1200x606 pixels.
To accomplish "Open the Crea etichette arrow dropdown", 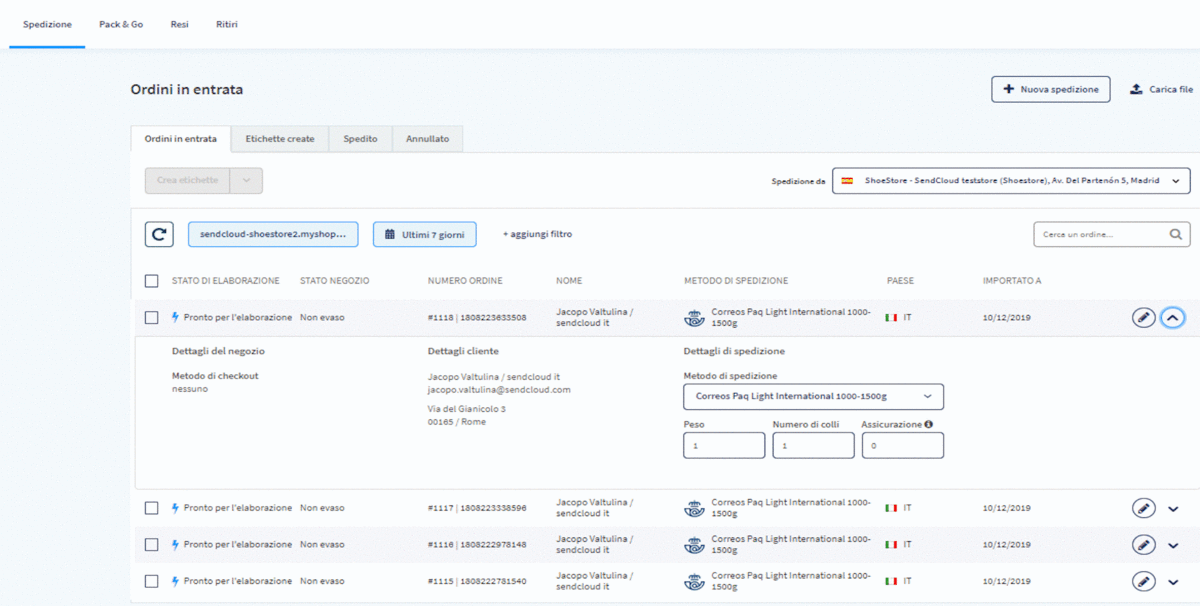I will click(247, 181).
